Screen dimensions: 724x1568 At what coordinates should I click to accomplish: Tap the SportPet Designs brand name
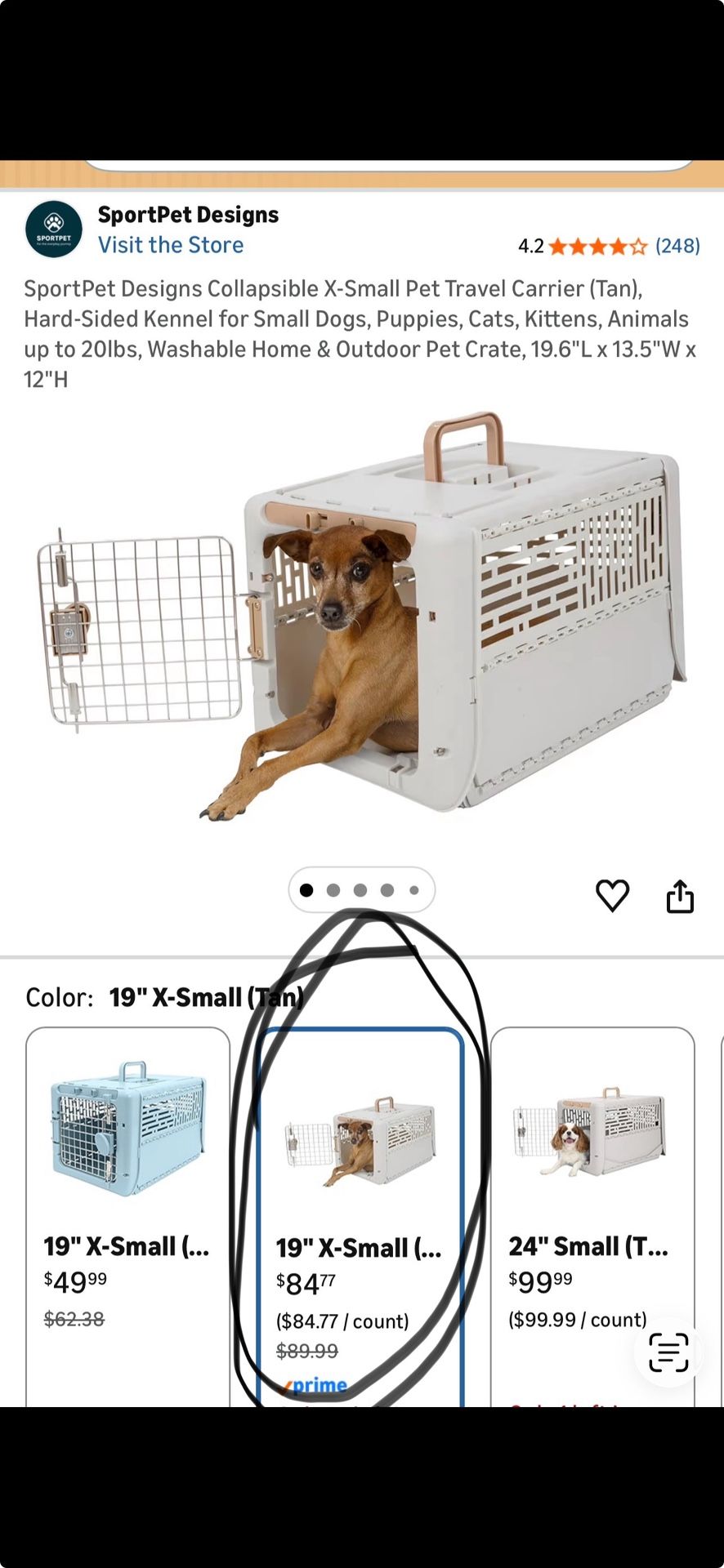[x=188, y=215]
